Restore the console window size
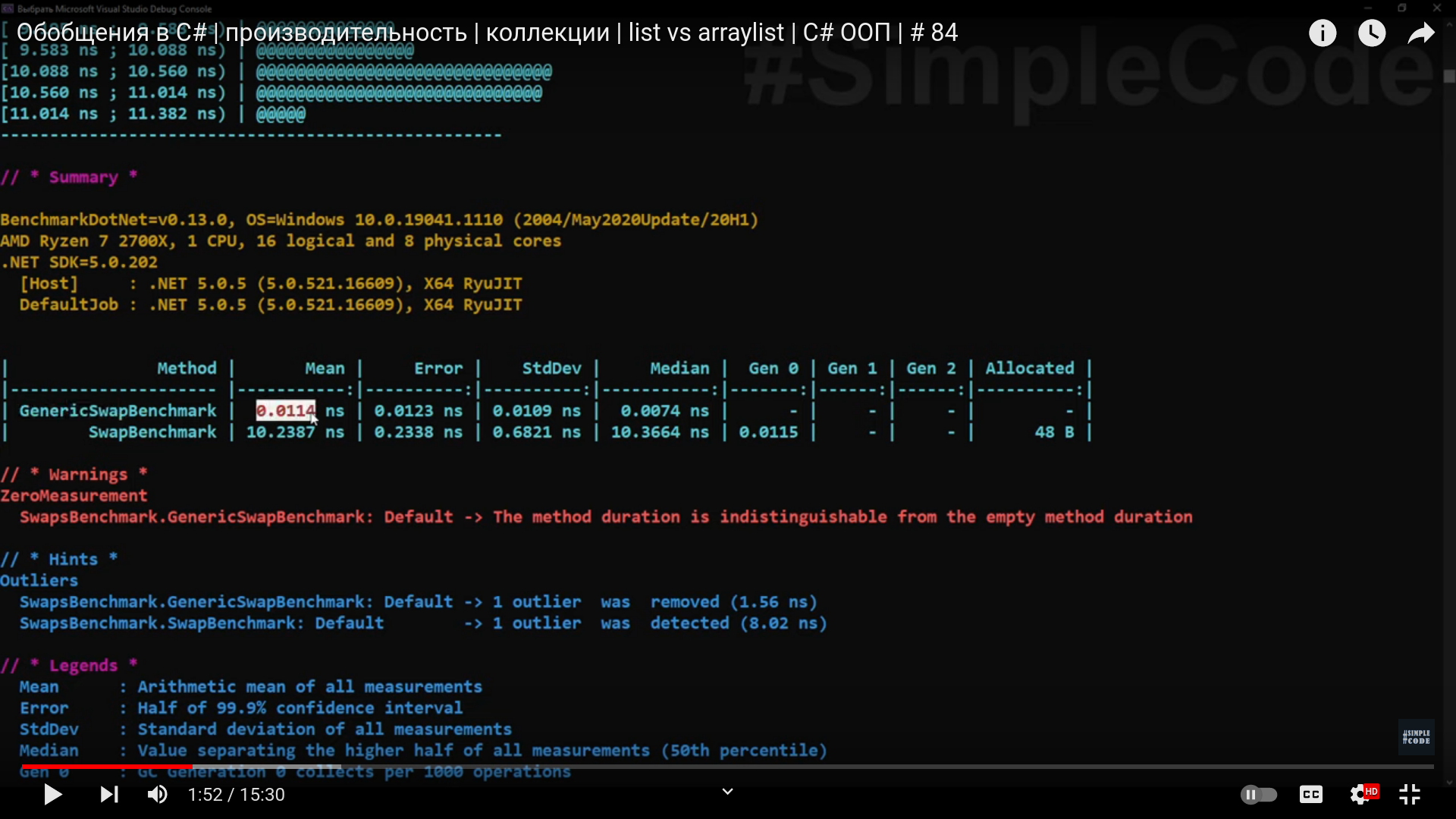The image size is (1456, 819). click(x=1402, y=8)
